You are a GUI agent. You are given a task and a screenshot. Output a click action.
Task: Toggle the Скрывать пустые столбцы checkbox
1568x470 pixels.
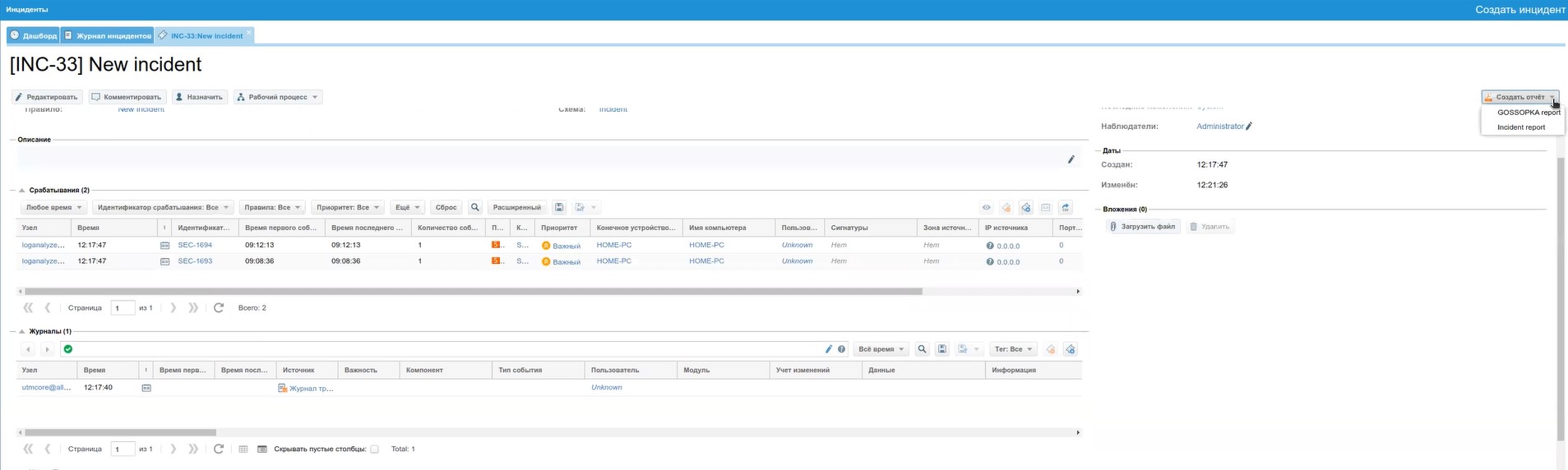coord(374,449)
